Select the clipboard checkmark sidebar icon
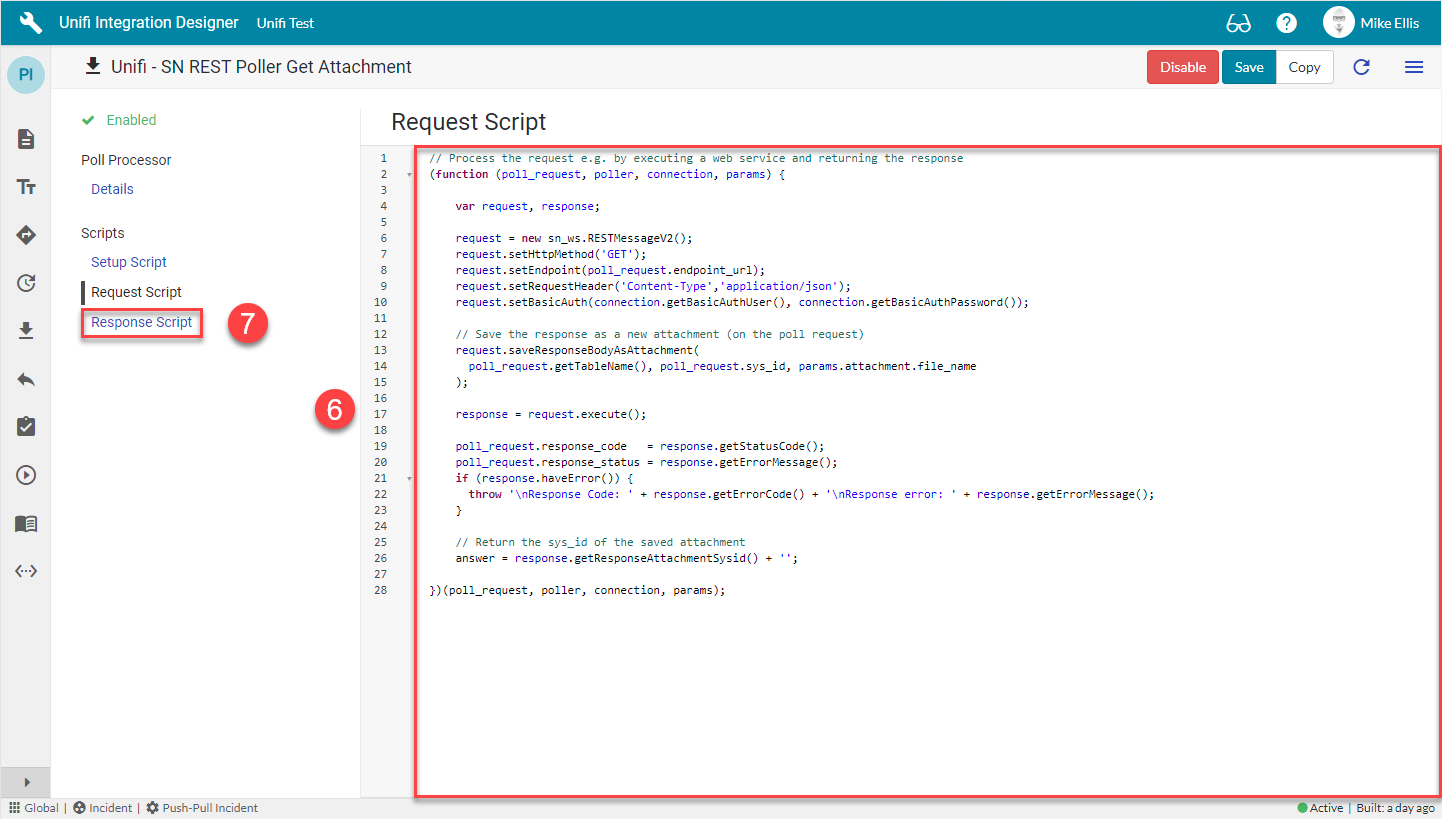 tap(25, 426)
